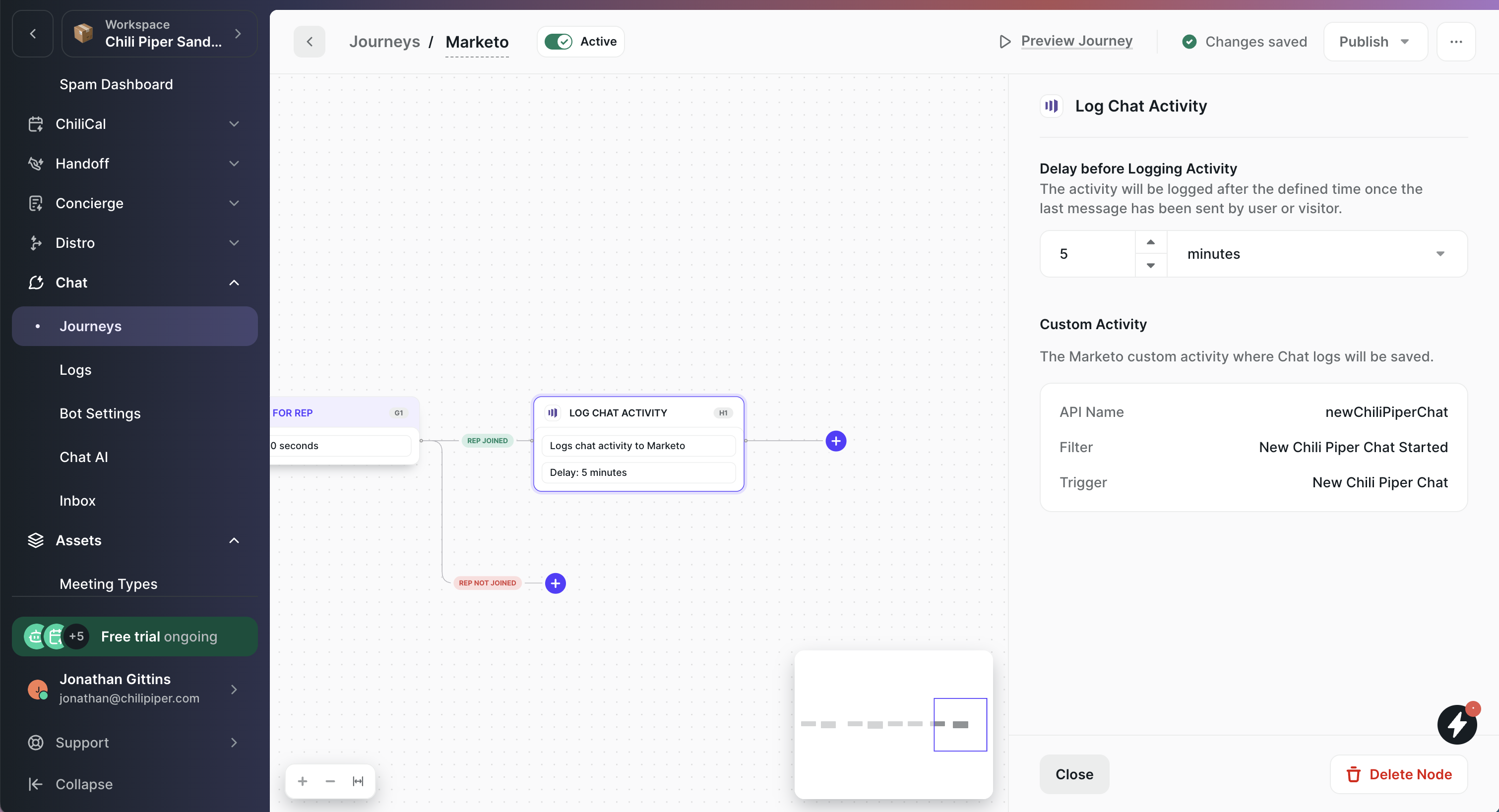
Task: Click the three-dots more options button
Action: (1456, 42)
